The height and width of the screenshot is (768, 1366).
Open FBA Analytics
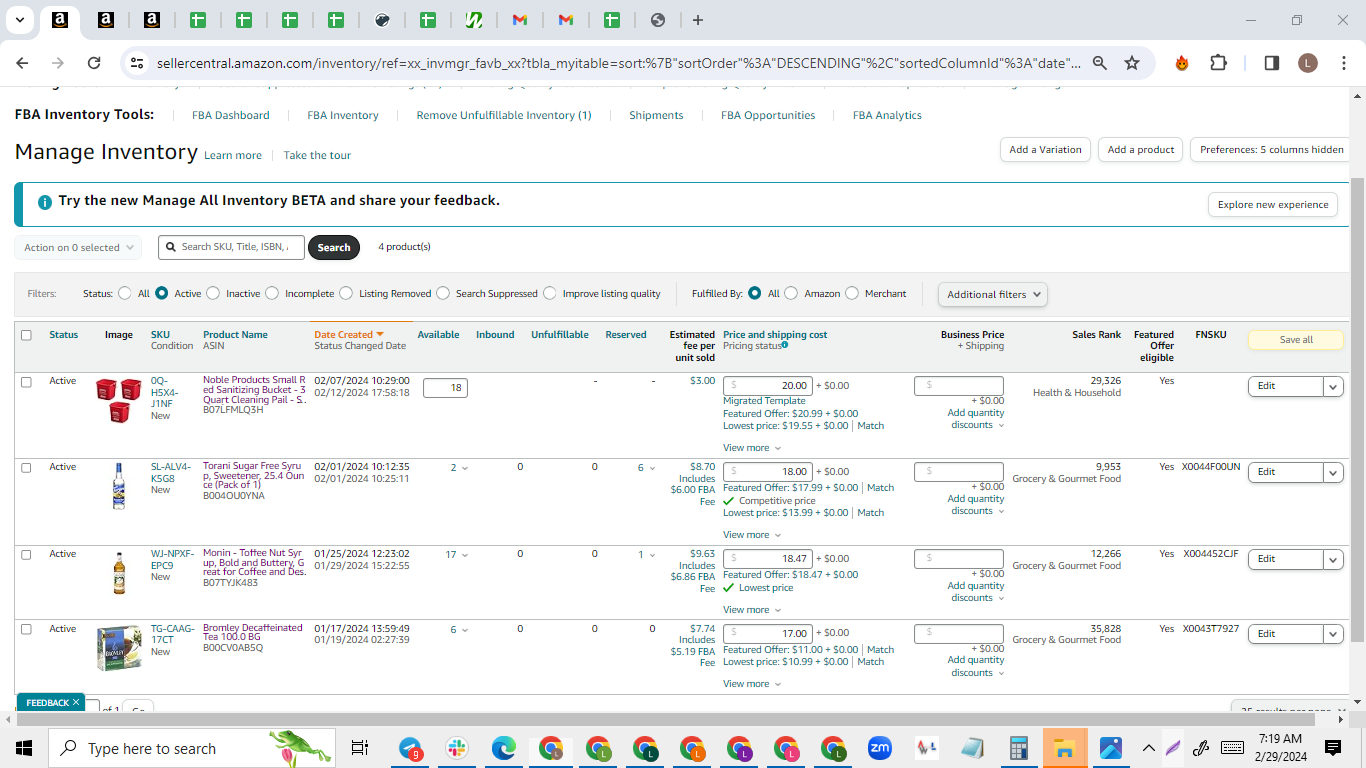(x=887, y=115)
